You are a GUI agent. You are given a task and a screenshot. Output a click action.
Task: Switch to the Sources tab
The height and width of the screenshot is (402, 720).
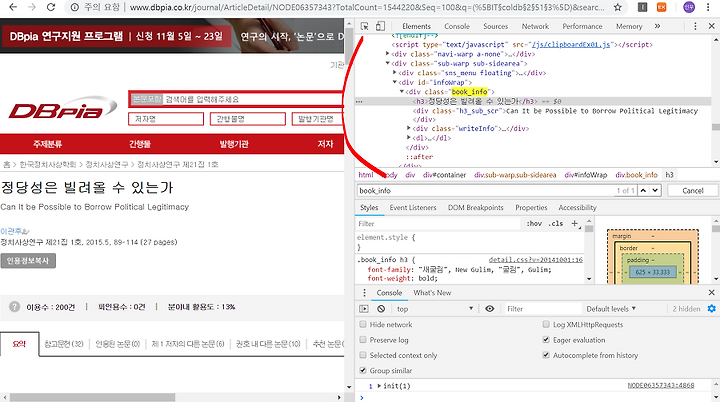495,26
